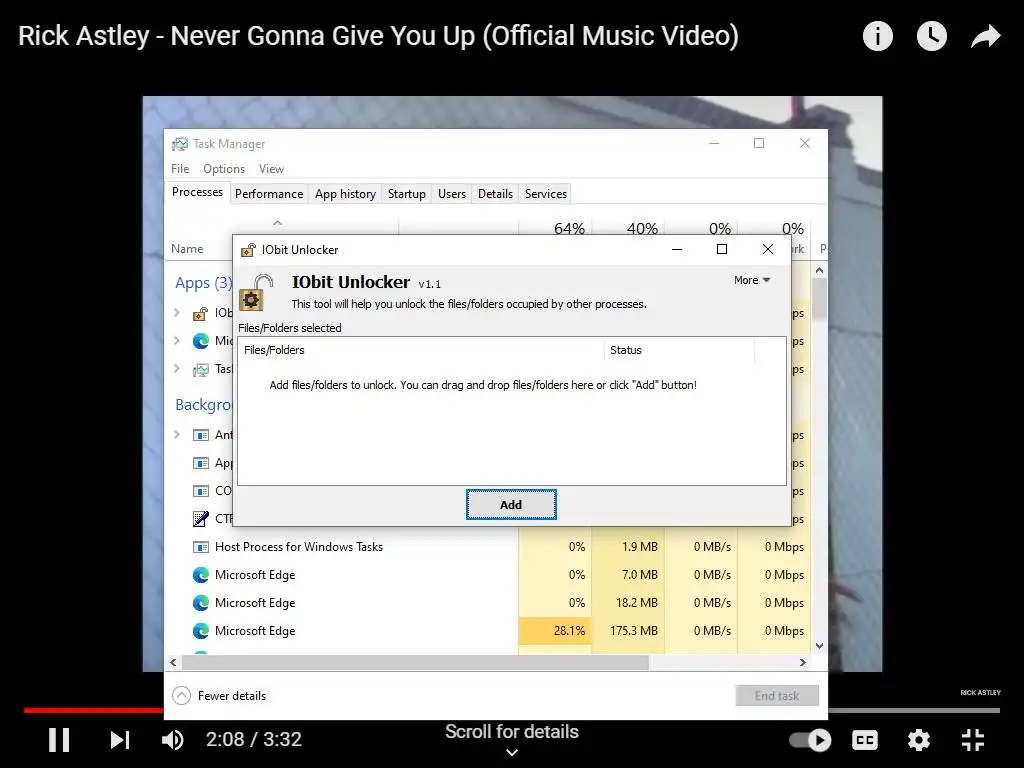Click the horizontal scrollbar right arrow

[x=803, y=663]
